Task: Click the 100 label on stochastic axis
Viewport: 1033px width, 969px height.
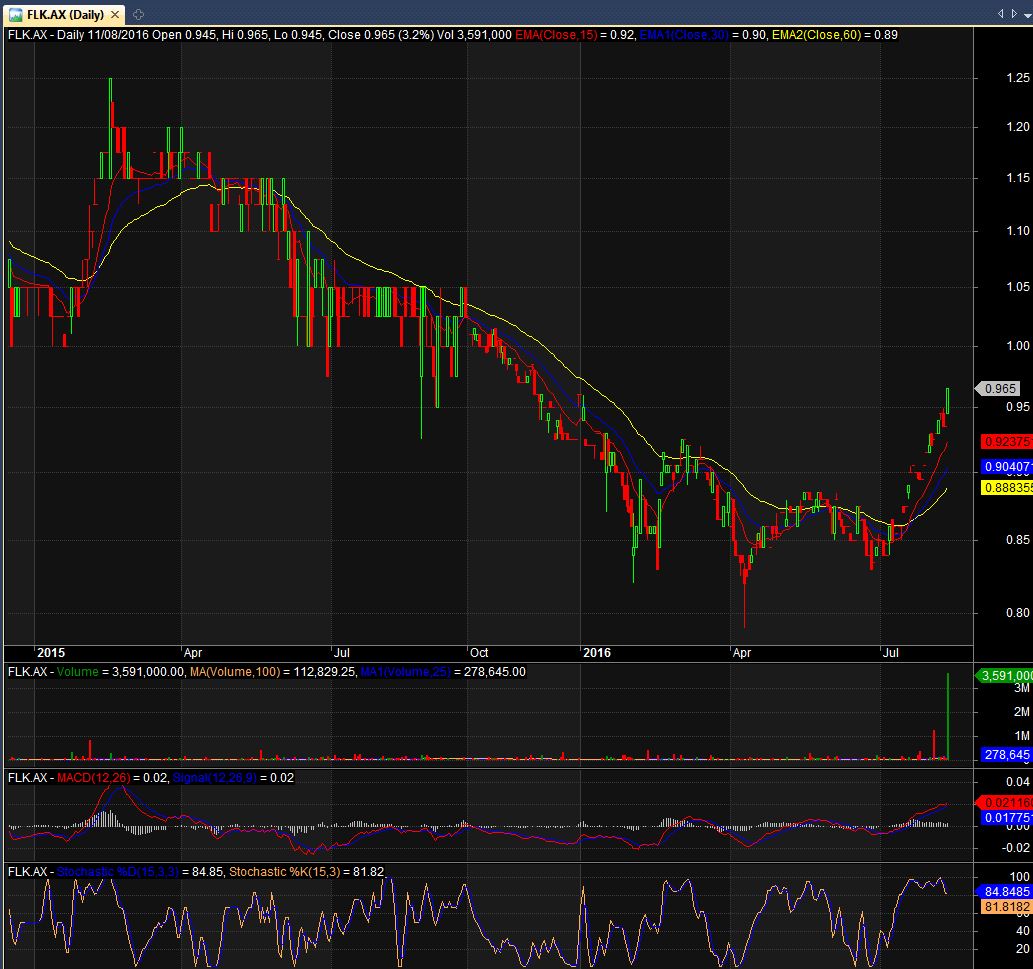Action: 1020,877
